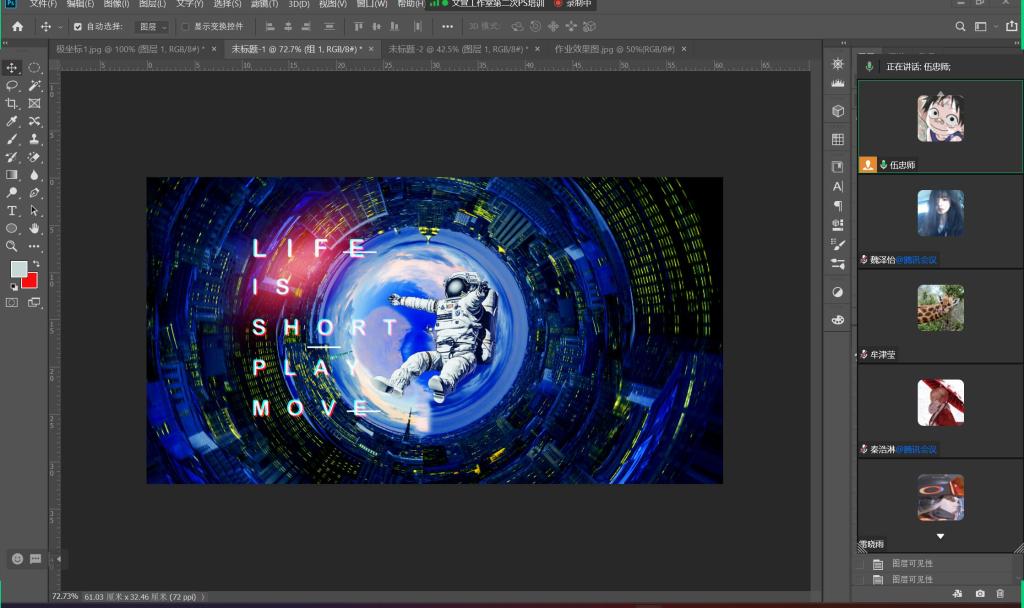The height and width of the screenshot is (608, 1024).
Task: Switch to 极坐标1.jpg document tab
Action: 128,48
